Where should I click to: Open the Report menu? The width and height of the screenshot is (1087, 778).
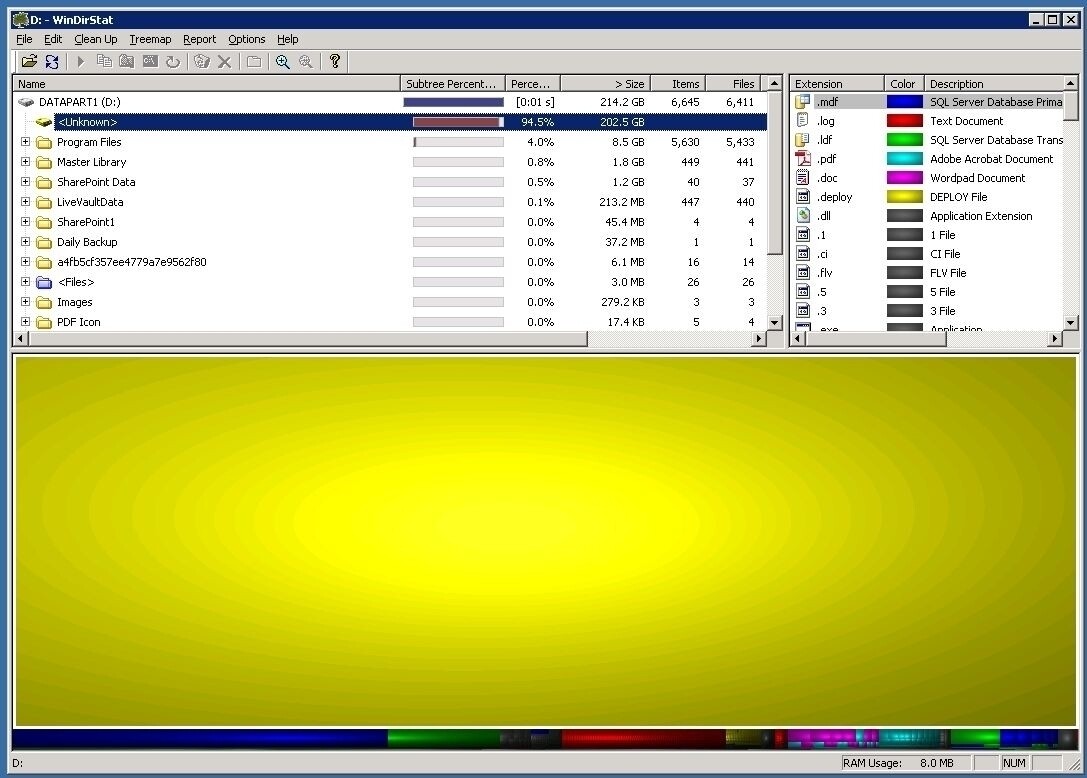coord(199,39)
